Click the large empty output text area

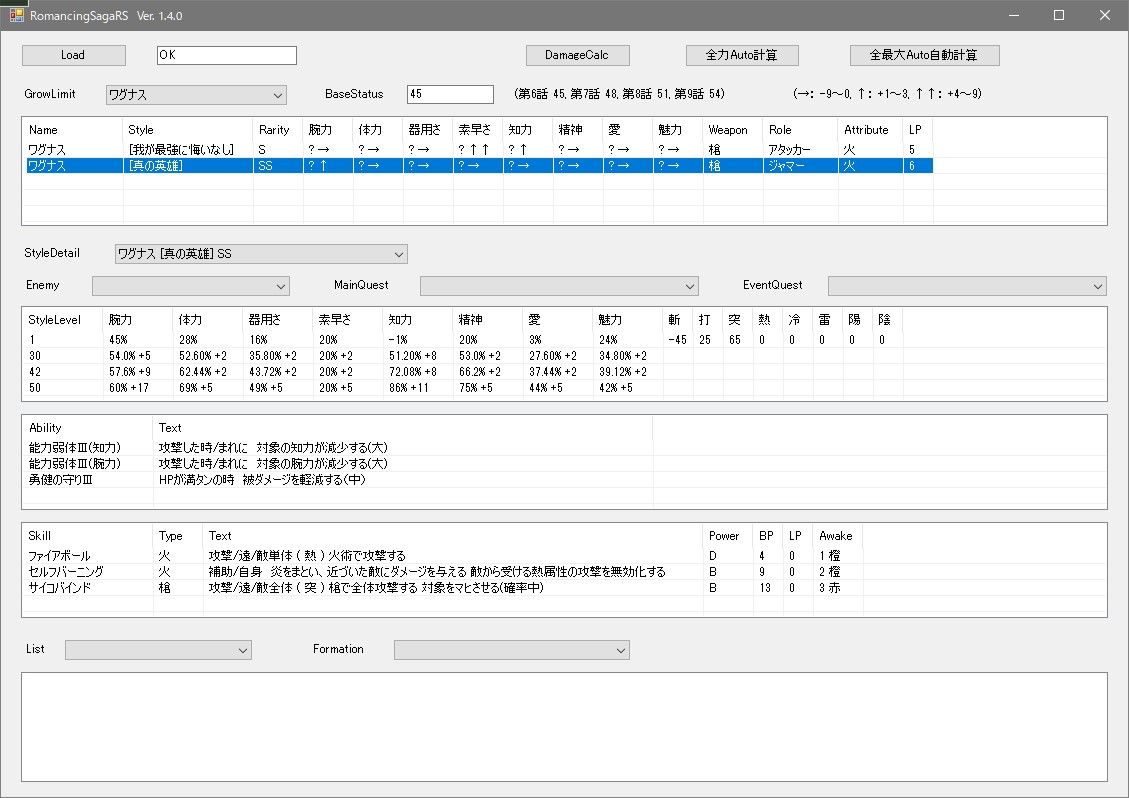pyautogui.click(x=564, y=727)
